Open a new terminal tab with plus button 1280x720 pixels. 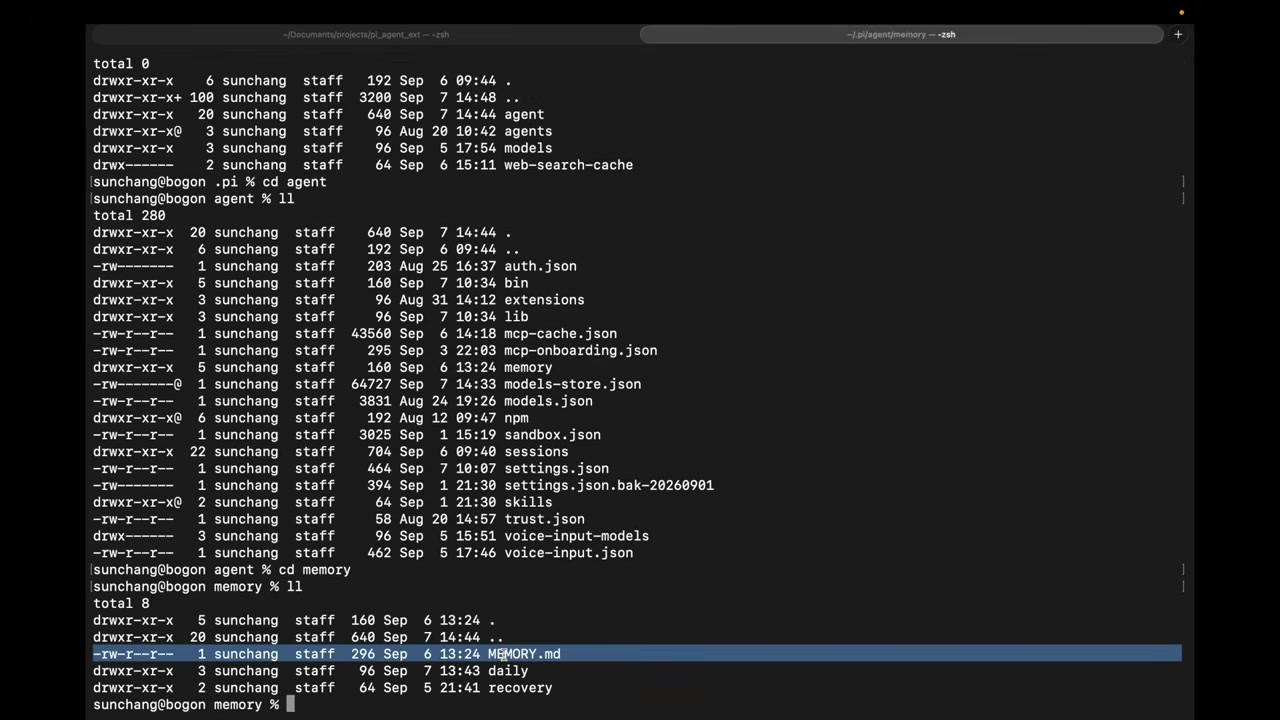(x=1178, y=34)
